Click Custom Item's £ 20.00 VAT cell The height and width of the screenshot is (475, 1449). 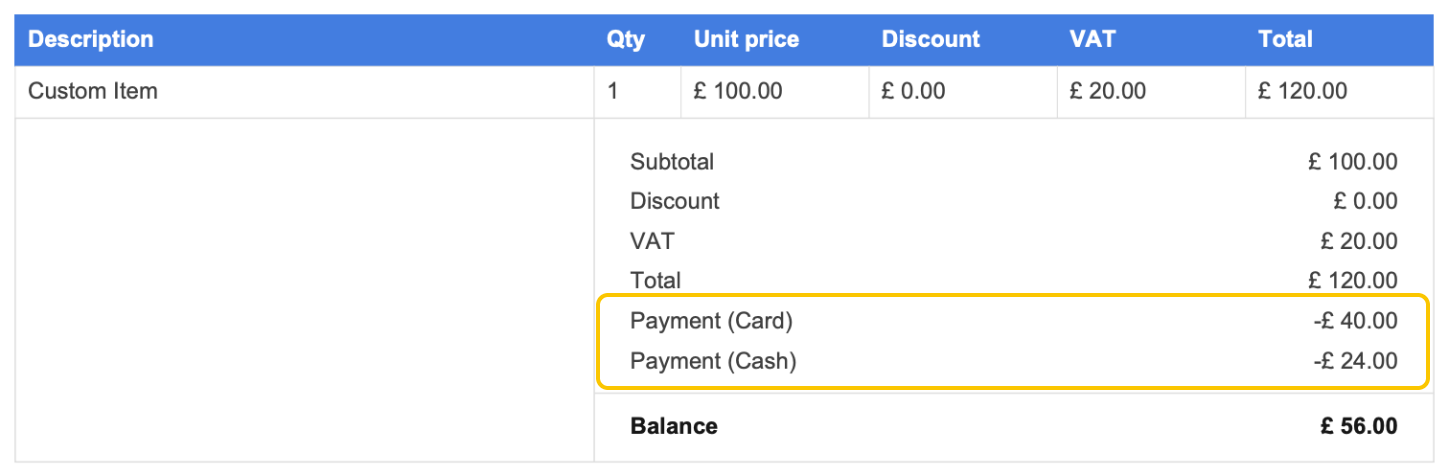point(1108,92)
